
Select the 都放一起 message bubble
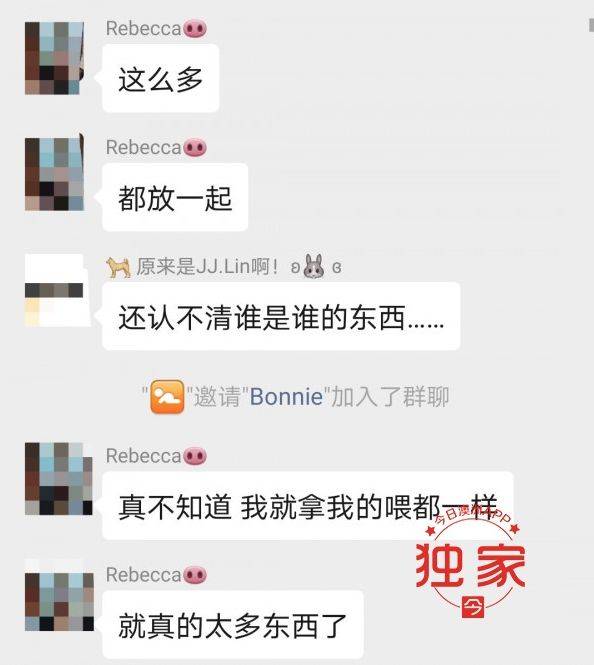click(x=175, y=198)
